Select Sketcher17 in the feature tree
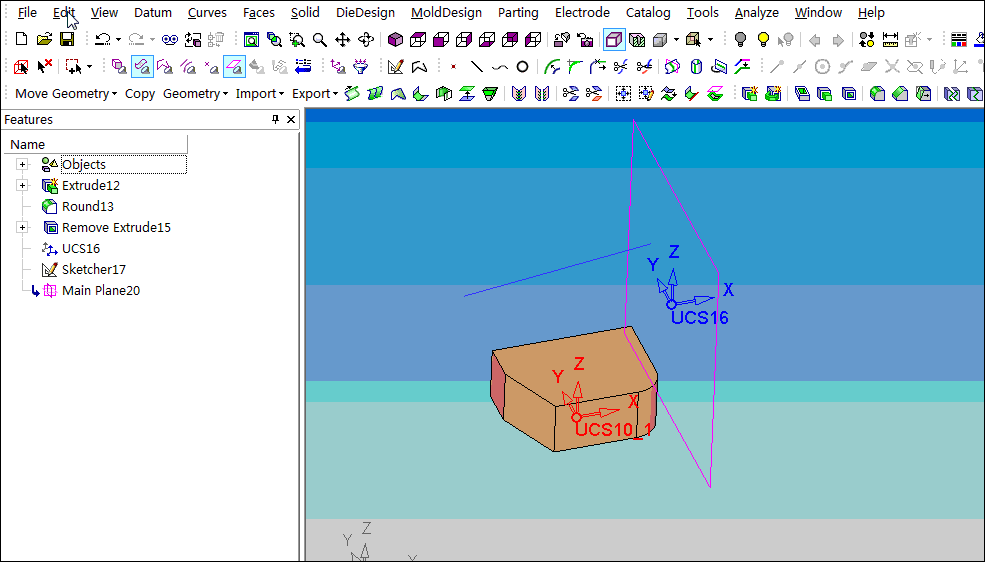Viewport: 985px width, 562px height. [93, 270]
